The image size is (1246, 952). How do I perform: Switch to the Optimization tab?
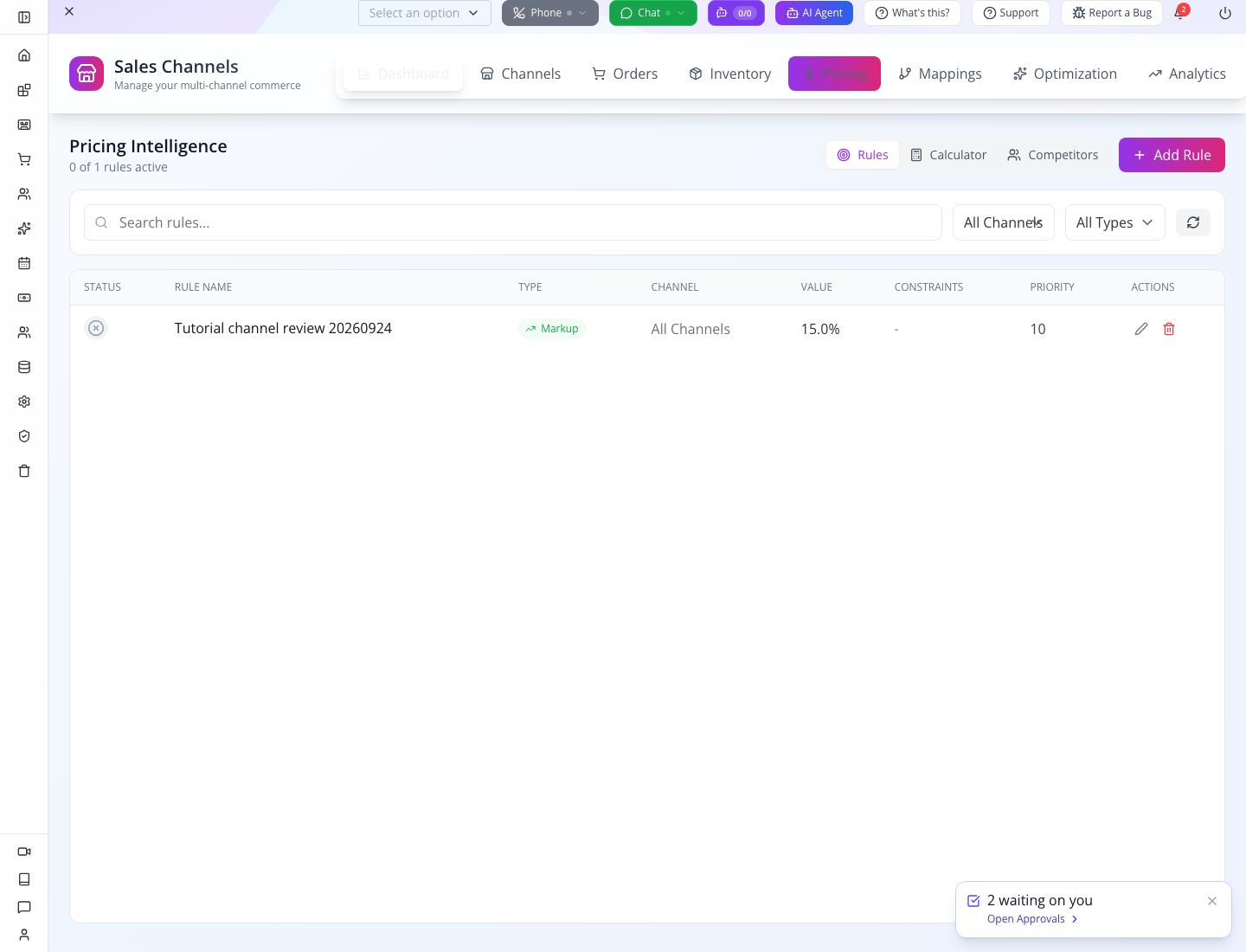(x=1065, y=74)
